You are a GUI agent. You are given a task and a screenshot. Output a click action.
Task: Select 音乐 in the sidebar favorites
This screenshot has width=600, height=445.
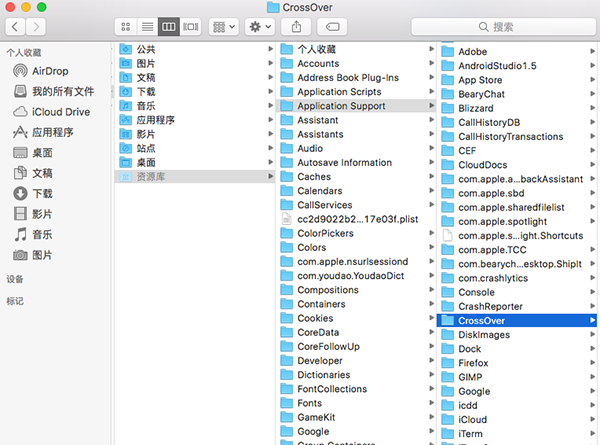tap(42, 234)
